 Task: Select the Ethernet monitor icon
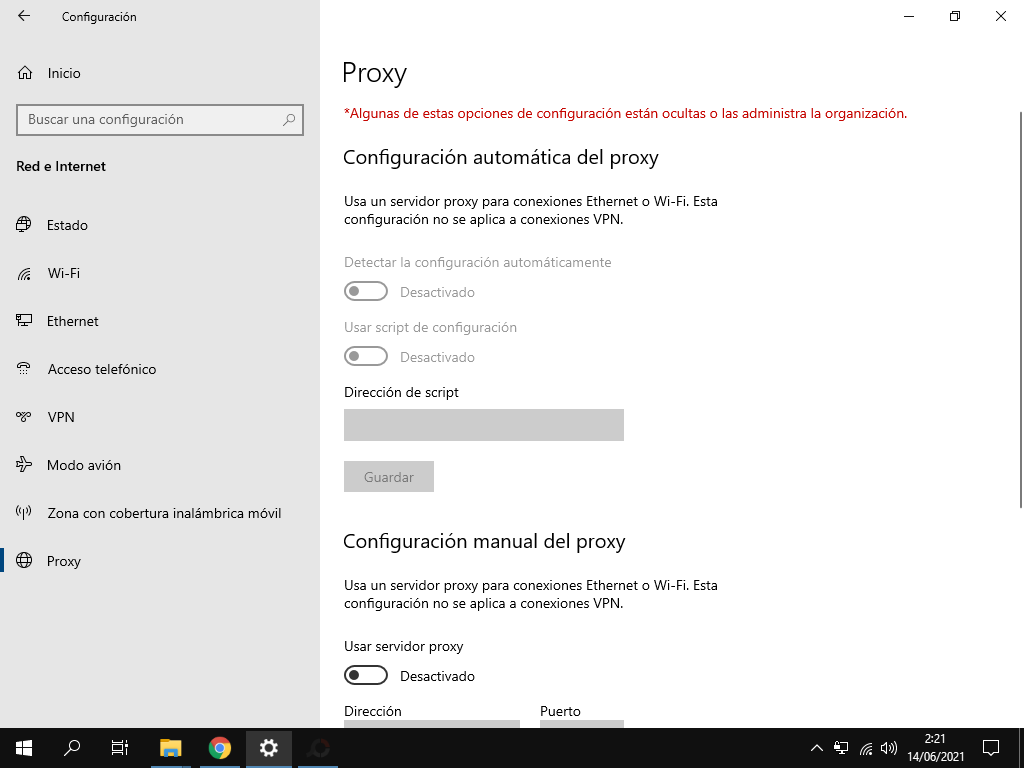coord(24,321)
